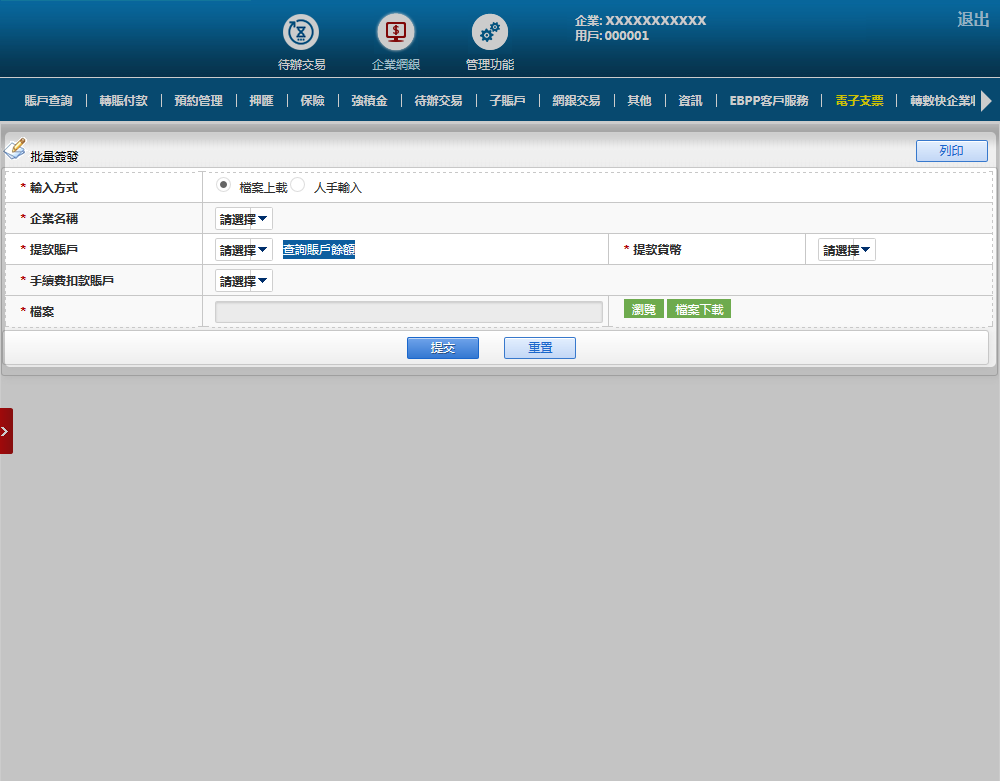This screenshot has width=1000, height=781.
Task: Open the 提款賬戶 dropdown
Action: click(243, 250)
